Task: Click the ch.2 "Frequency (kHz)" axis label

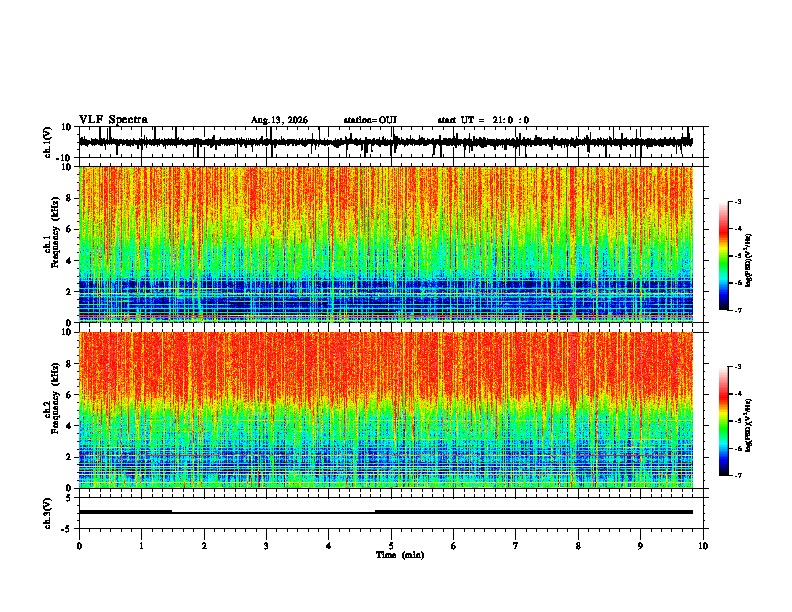Action: 55,397
